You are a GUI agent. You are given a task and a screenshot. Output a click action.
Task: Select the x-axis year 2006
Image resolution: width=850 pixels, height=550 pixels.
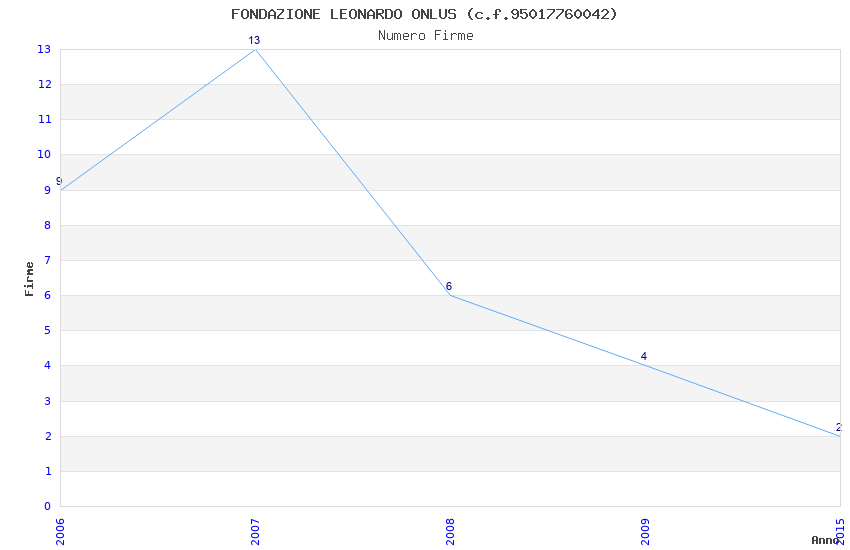tap(60, 532)
